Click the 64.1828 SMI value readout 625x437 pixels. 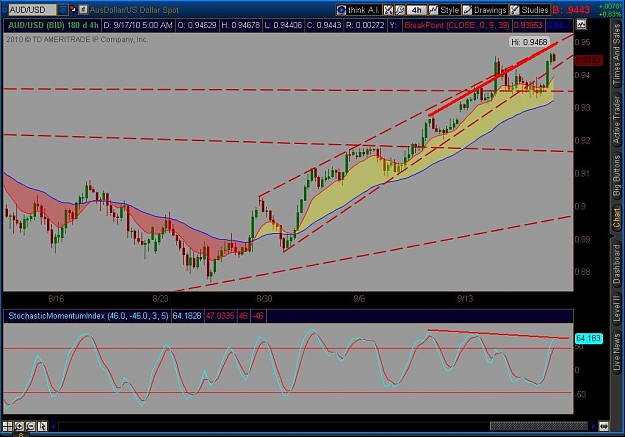[187, 316]
